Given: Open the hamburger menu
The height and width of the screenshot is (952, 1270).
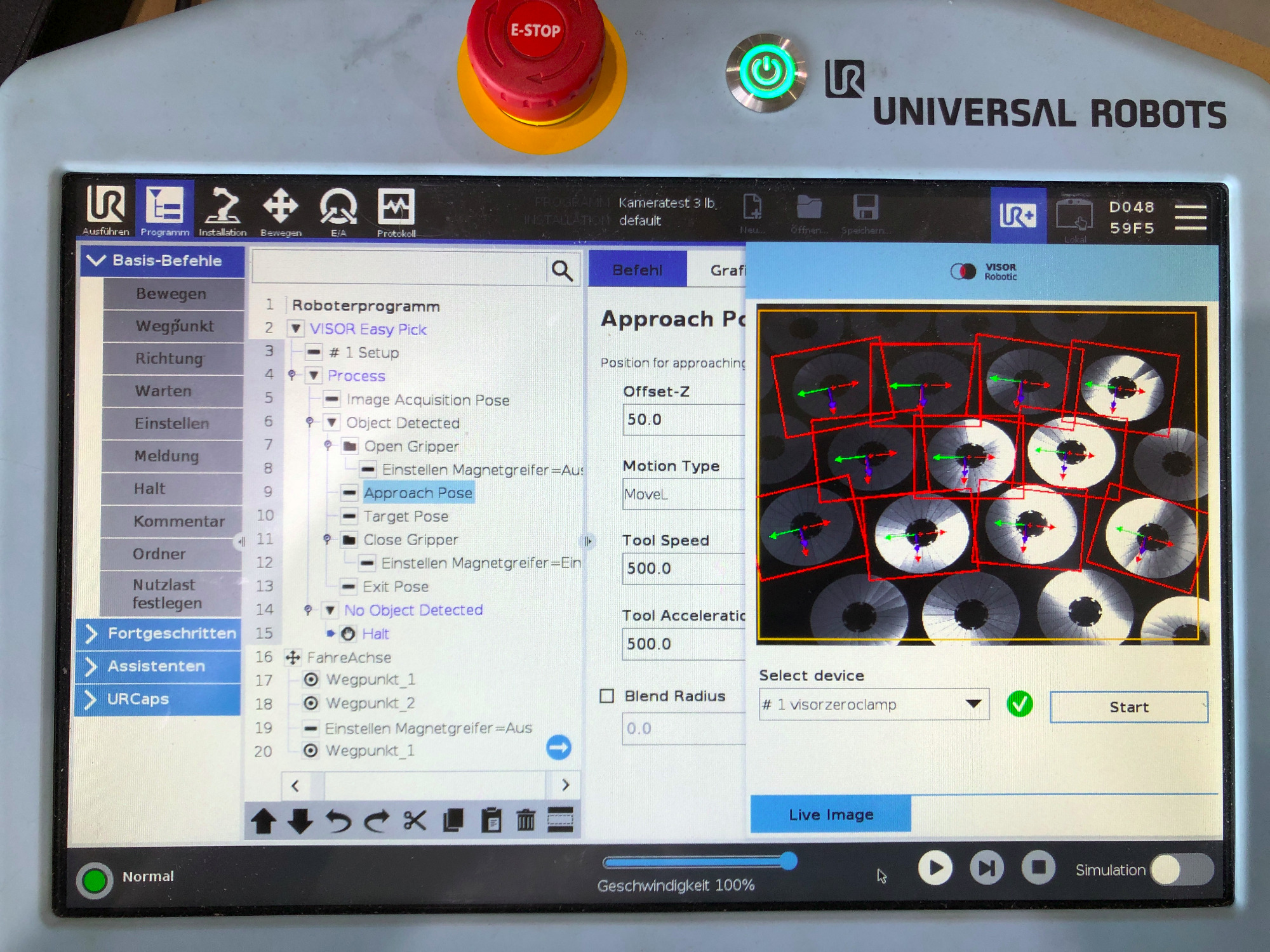Looking at the screenshot, I should (1191, 218).
